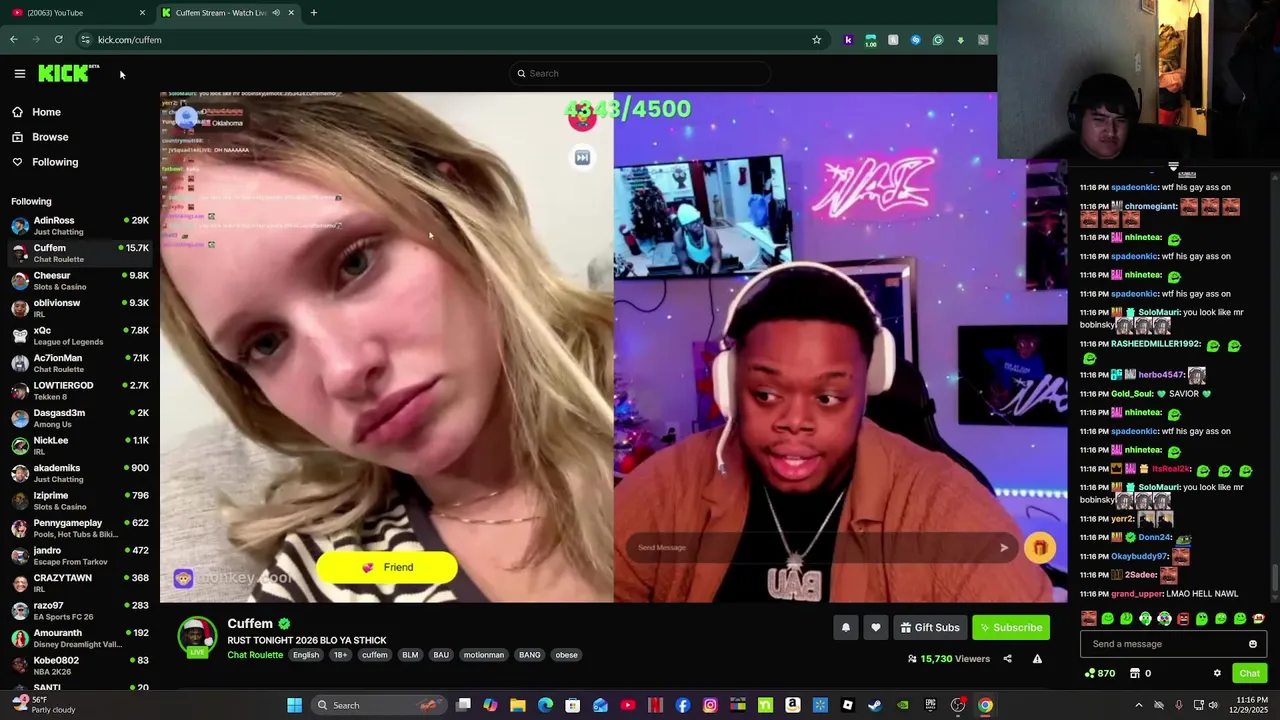The height and width of the screenshot is (720, 1280).
Task: Open Cheesur channel in Following list
Action: click(x=80, y=281)
